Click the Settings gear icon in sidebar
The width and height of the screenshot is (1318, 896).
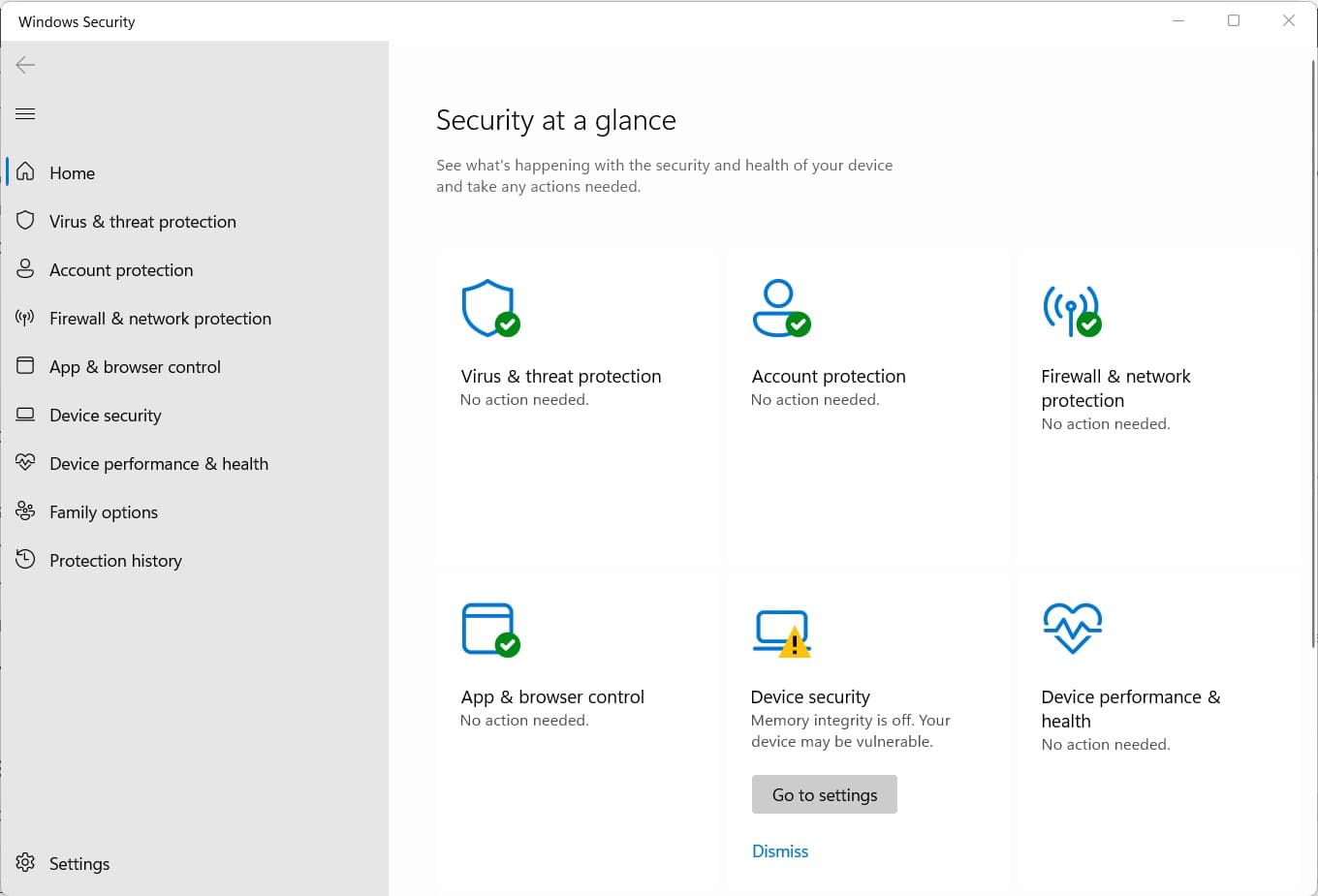pyautogui.click(x=26, y=863)
